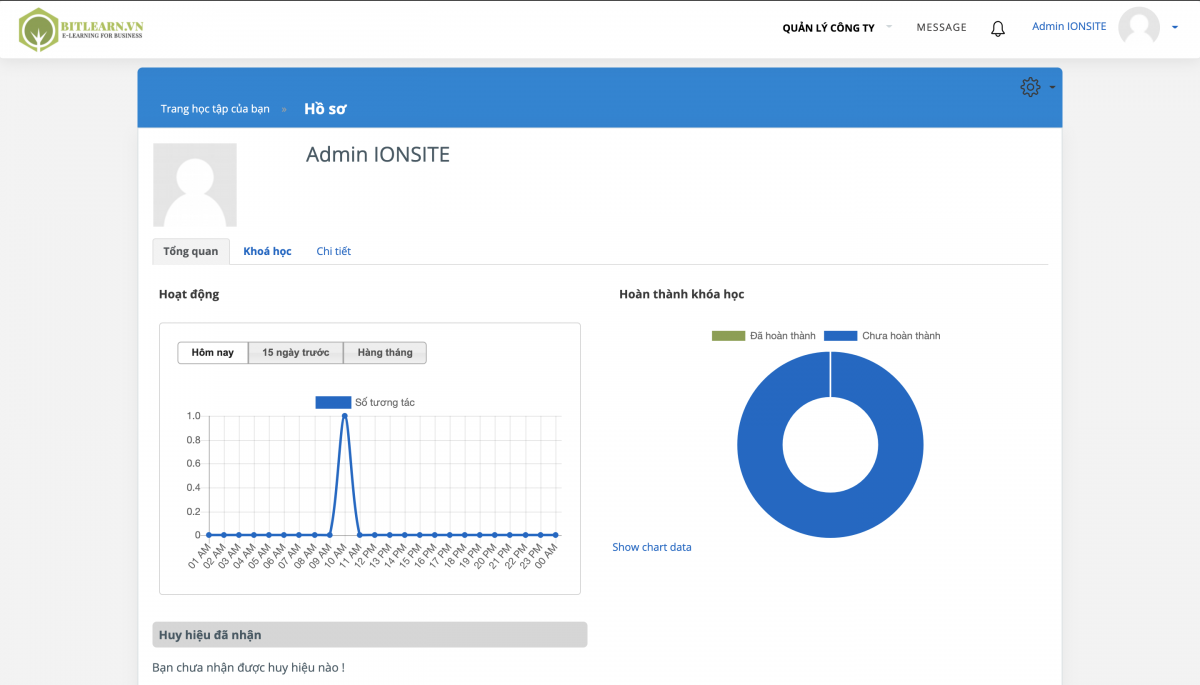Open the QUẢN LÝ CÔNG TY menu

tap(828, 28)
